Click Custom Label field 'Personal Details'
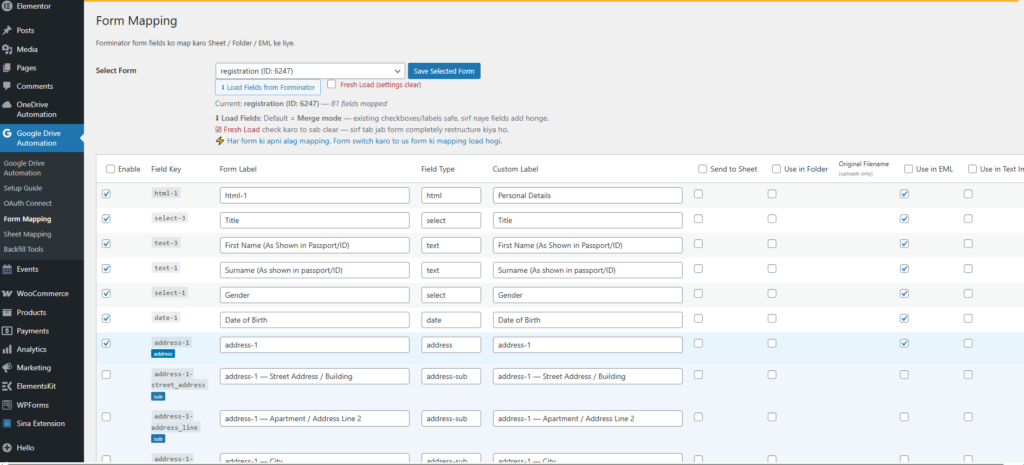1024x465 pixels. point(588,195)
